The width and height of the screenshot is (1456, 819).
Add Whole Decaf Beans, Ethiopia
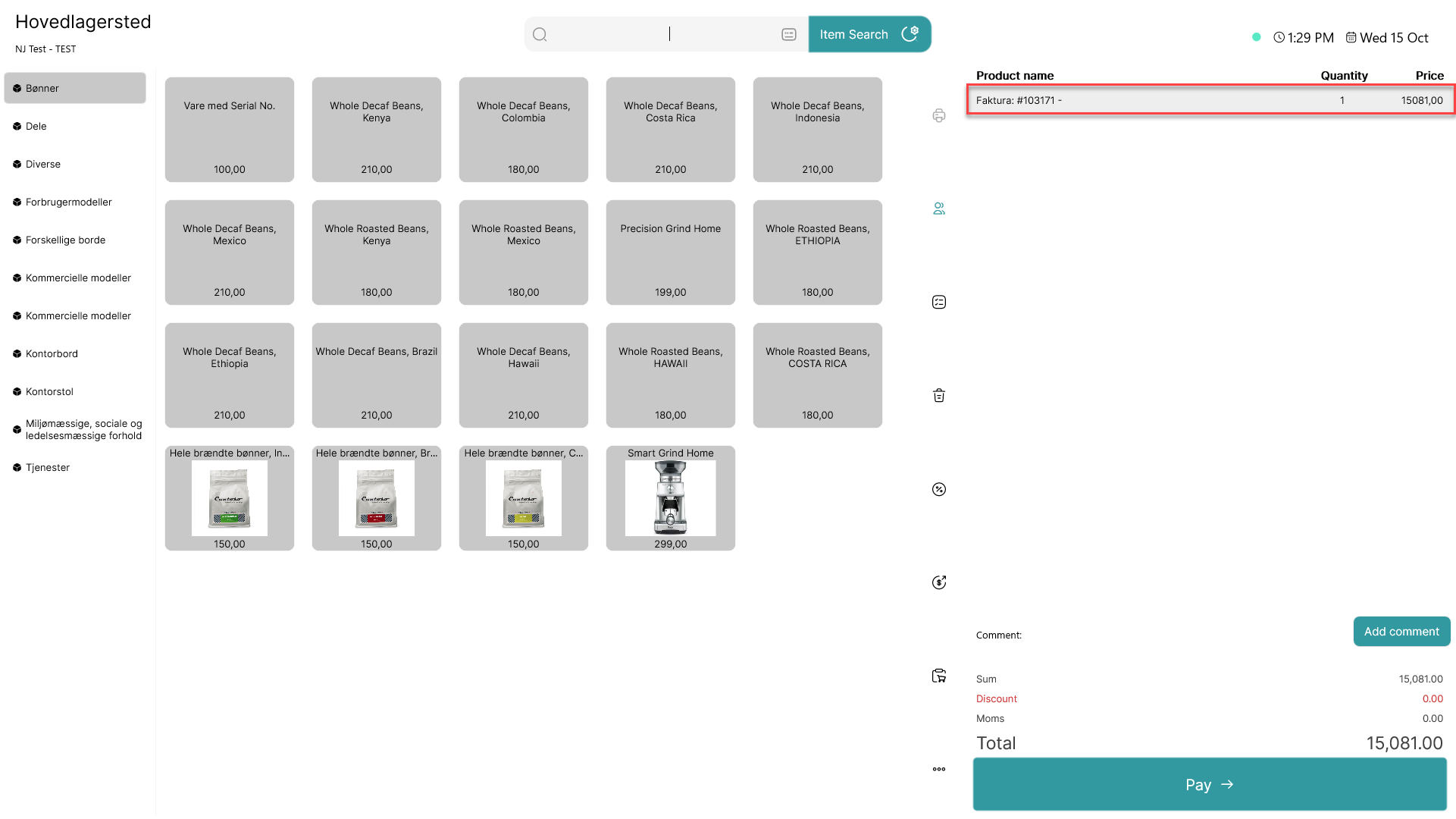coord(230,375)
